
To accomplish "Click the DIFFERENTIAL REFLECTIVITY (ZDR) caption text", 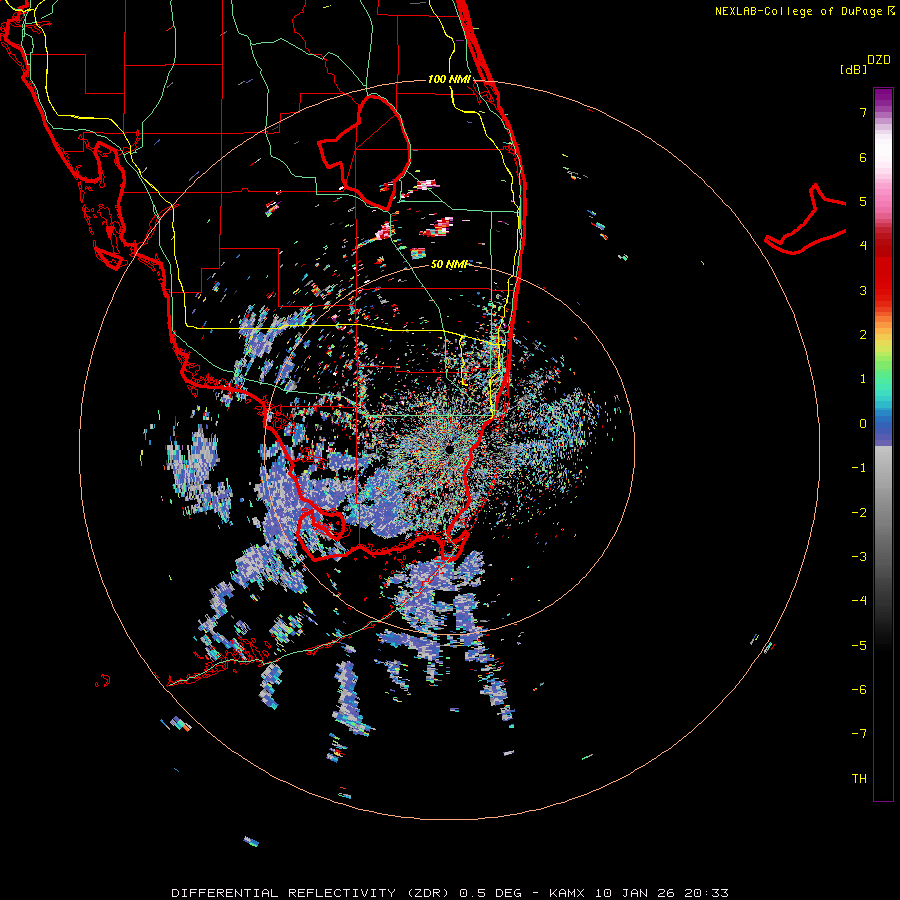I will pyautogui.click(x=312, y=893).
